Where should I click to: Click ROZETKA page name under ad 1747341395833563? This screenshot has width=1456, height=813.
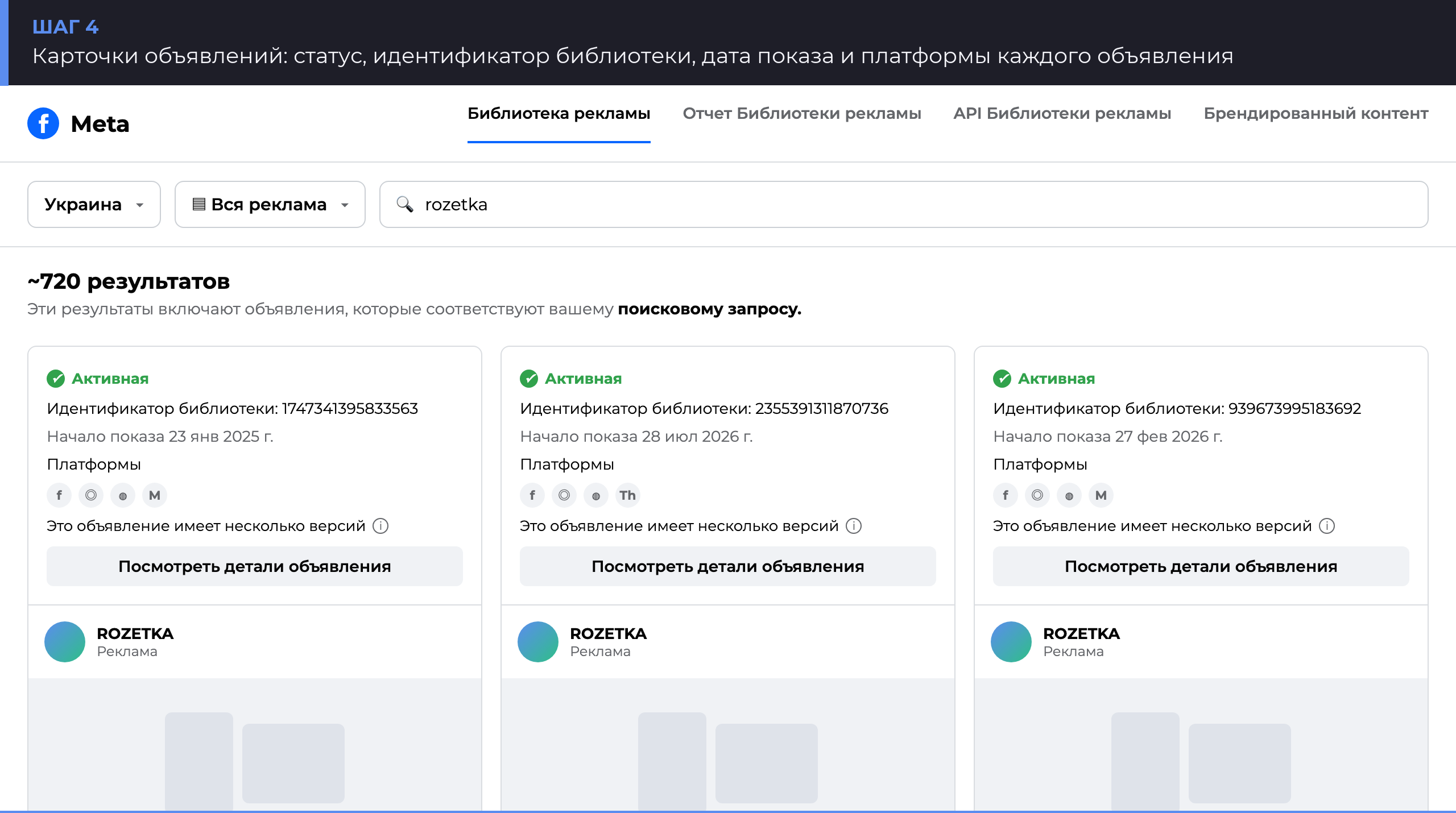pyautogui.click(x=135, y=633)
